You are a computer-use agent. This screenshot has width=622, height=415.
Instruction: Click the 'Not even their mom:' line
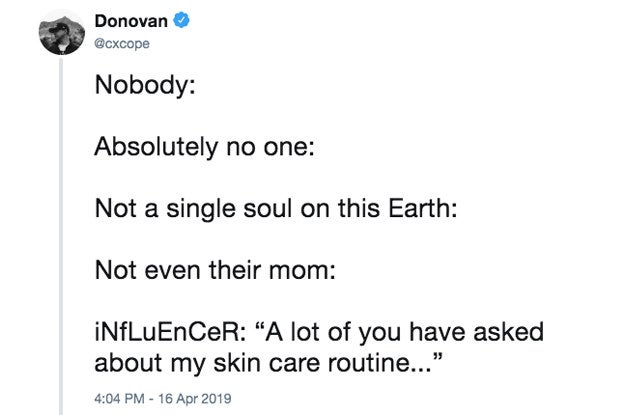[x=215, y=271]
